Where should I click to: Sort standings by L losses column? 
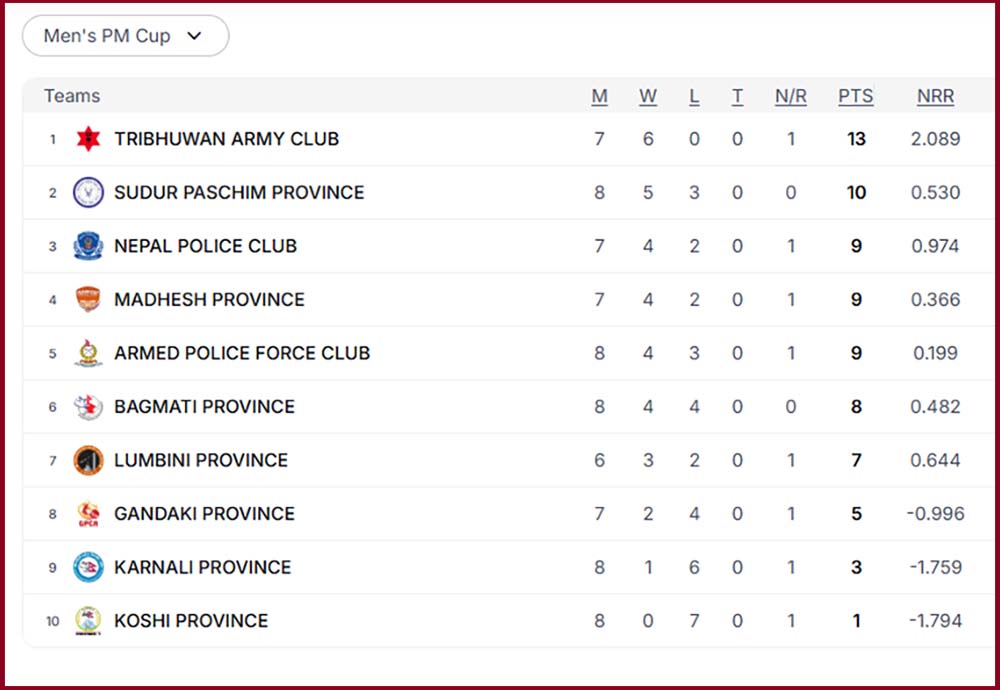click(x=694, y=96)
